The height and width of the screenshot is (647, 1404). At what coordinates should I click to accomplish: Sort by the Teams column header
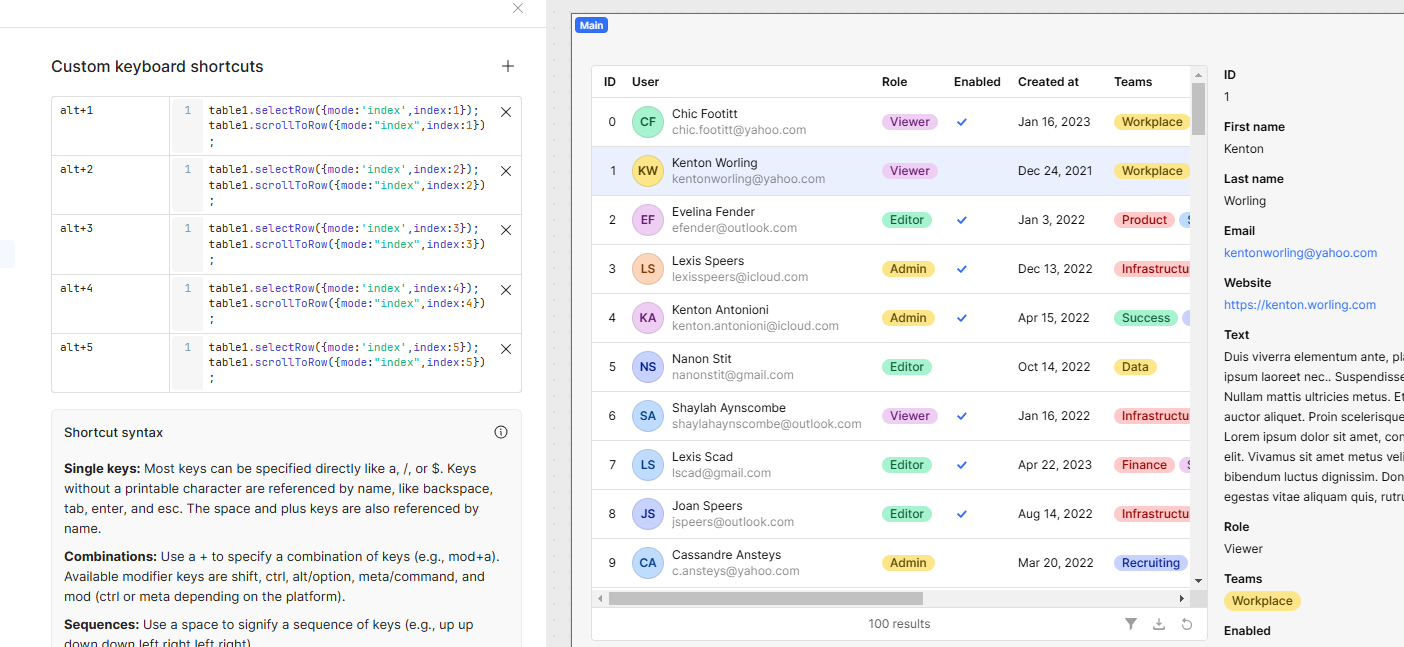pos(1133,82)
